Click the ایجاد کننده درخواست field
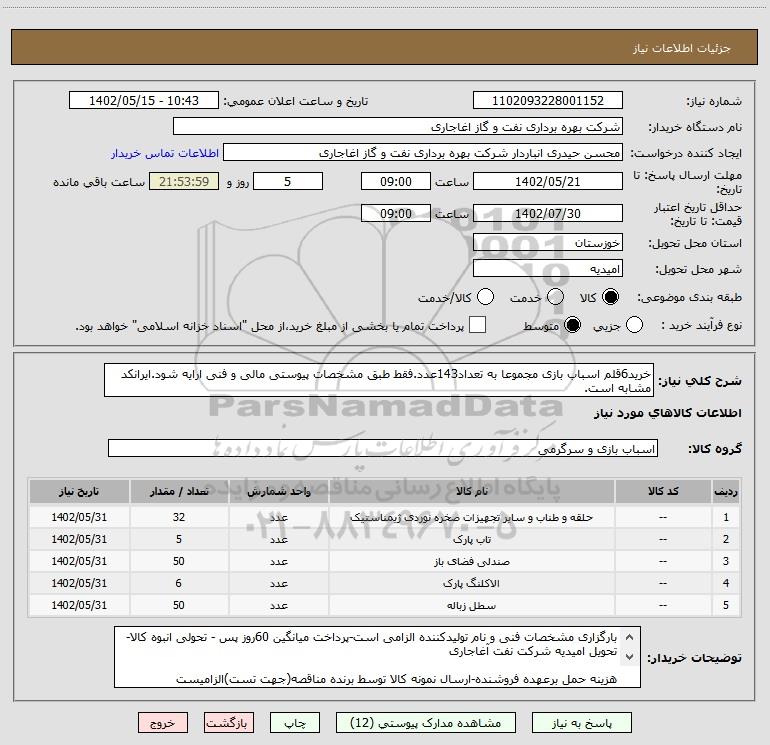 [423, 153]
